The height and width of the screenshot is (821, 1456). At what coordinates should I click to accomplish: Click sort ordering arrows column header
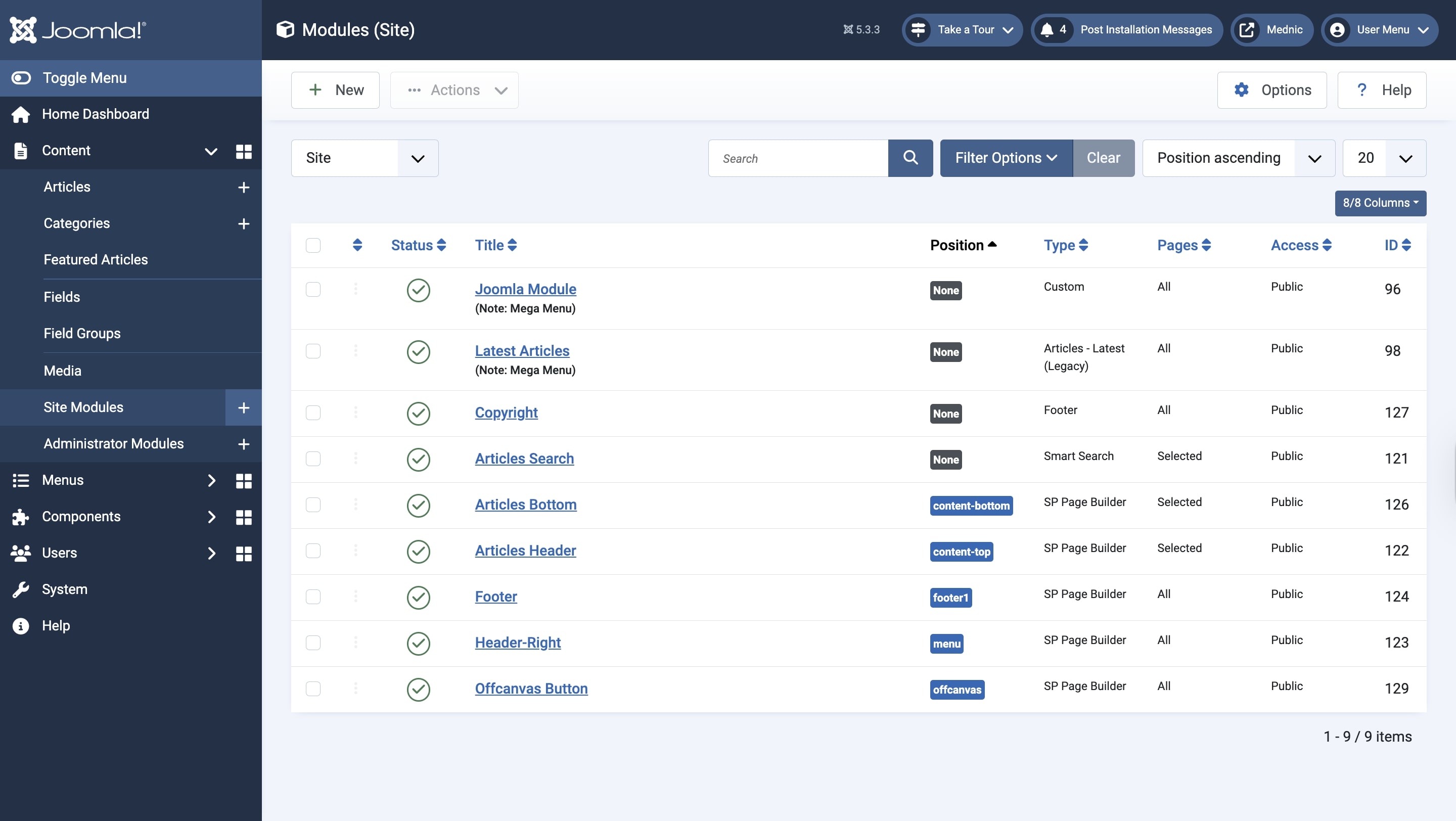click(x=356, y=245)
